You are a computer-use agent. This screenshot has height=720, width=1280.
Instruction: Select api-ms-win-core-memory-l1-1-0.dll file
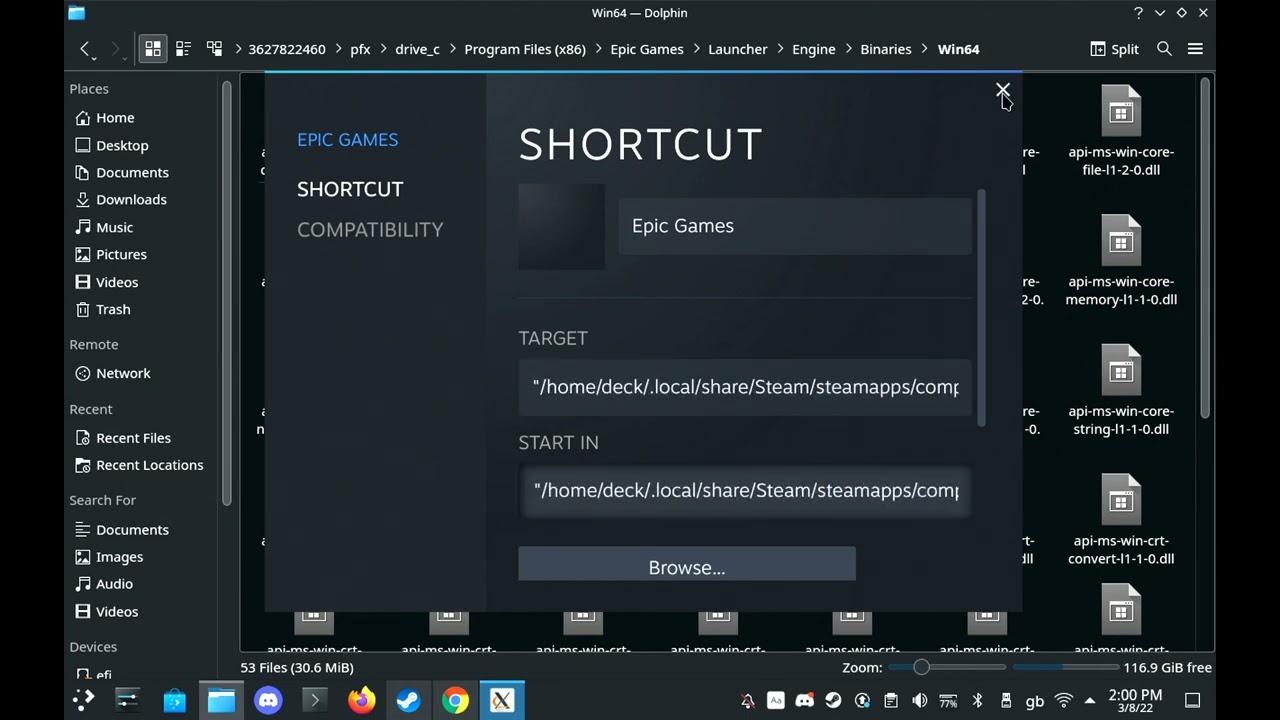tap(1121, 261)
